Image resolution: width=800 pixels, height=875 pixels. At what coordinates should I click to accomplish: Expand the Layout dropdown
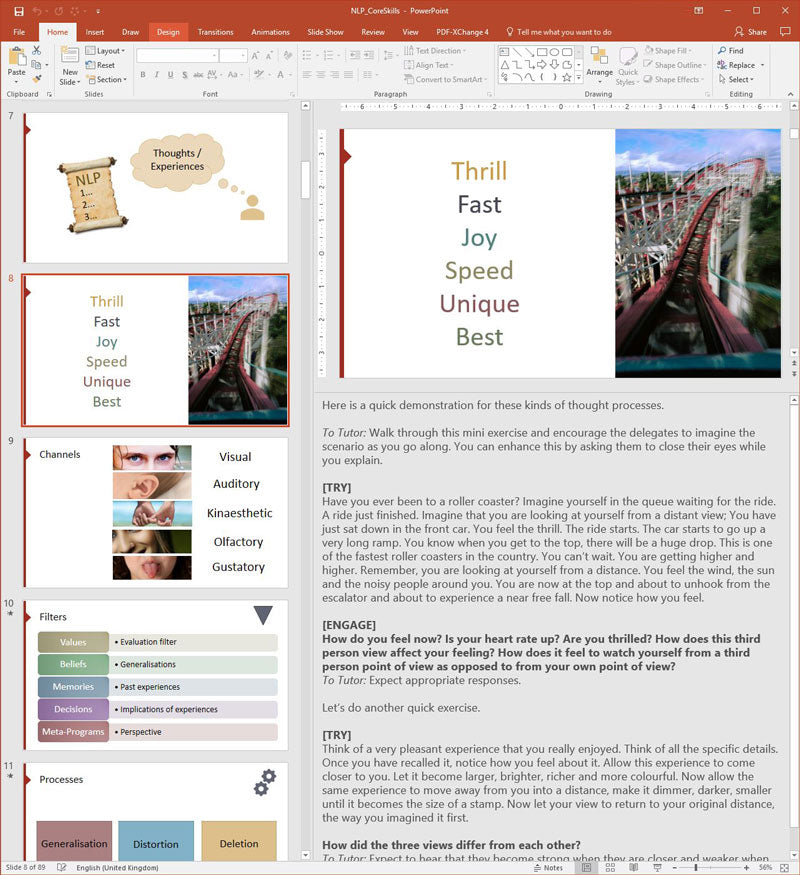pyautogui.click(x=105, y=51)
